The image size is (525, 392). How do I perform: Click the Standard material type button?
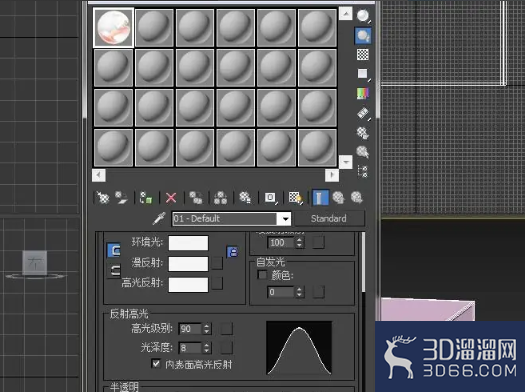[329, 219]
